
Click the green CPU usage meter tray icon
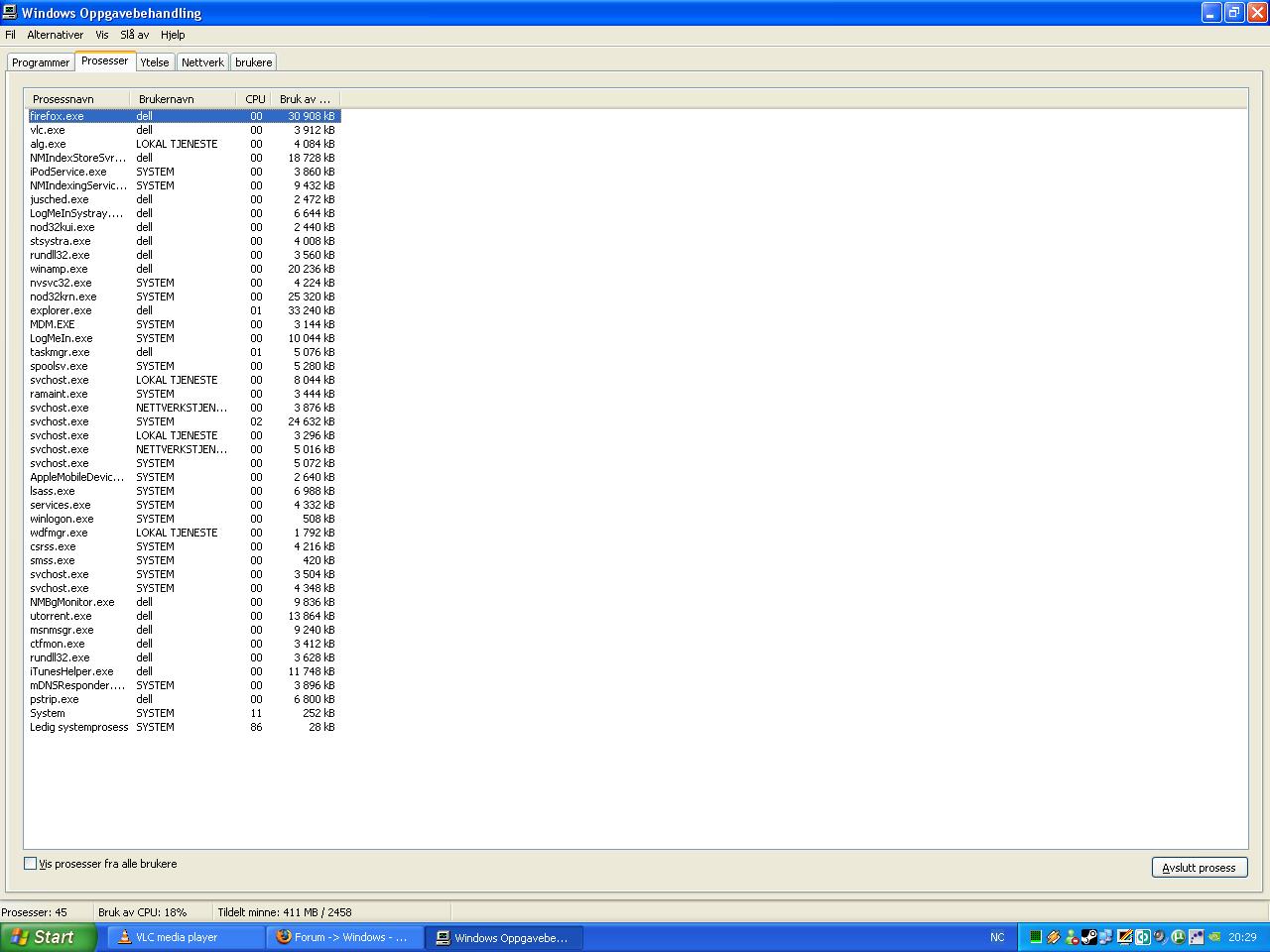click(x=1035, y=936)
